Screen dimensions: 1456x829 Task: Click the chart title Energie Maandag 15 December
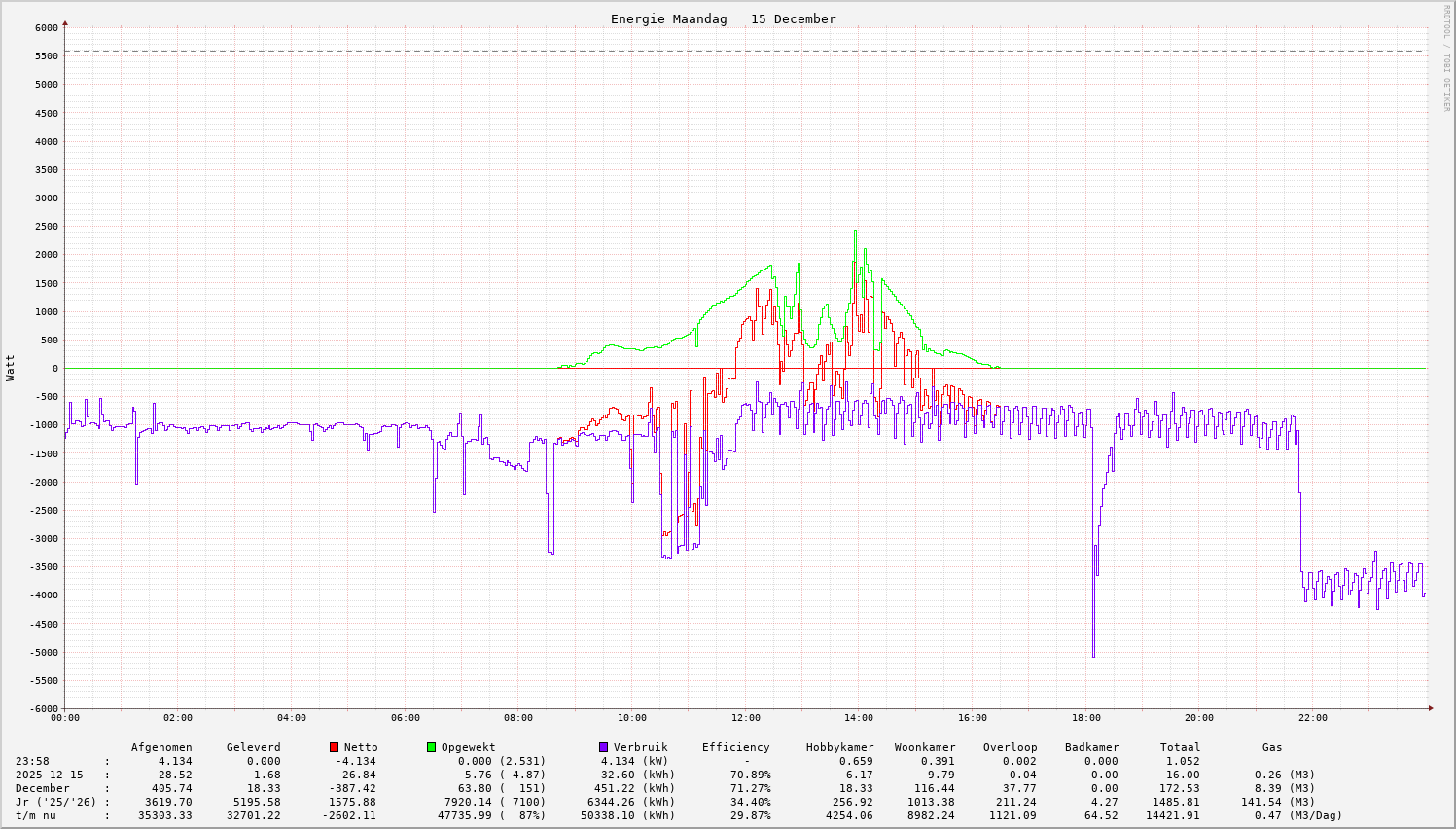click(x=723, y=19)
